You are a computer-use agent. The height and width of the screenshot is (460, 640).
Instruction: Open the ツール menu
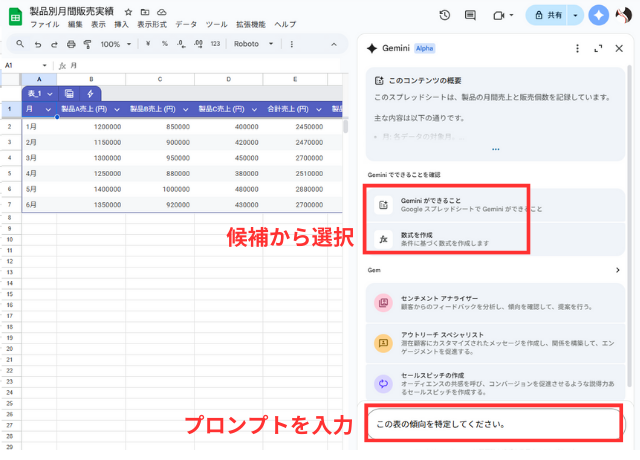tap(216, 24)
